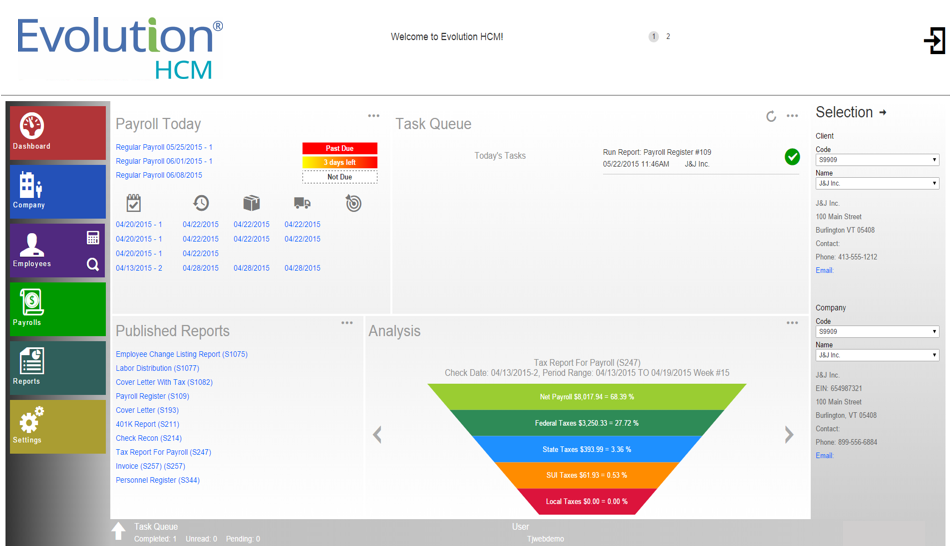The height and width of the screenshot is (546, 950).
Task: Open Regular Payroll 06/01/2015 - 1
Action: (x=164, y=161)
